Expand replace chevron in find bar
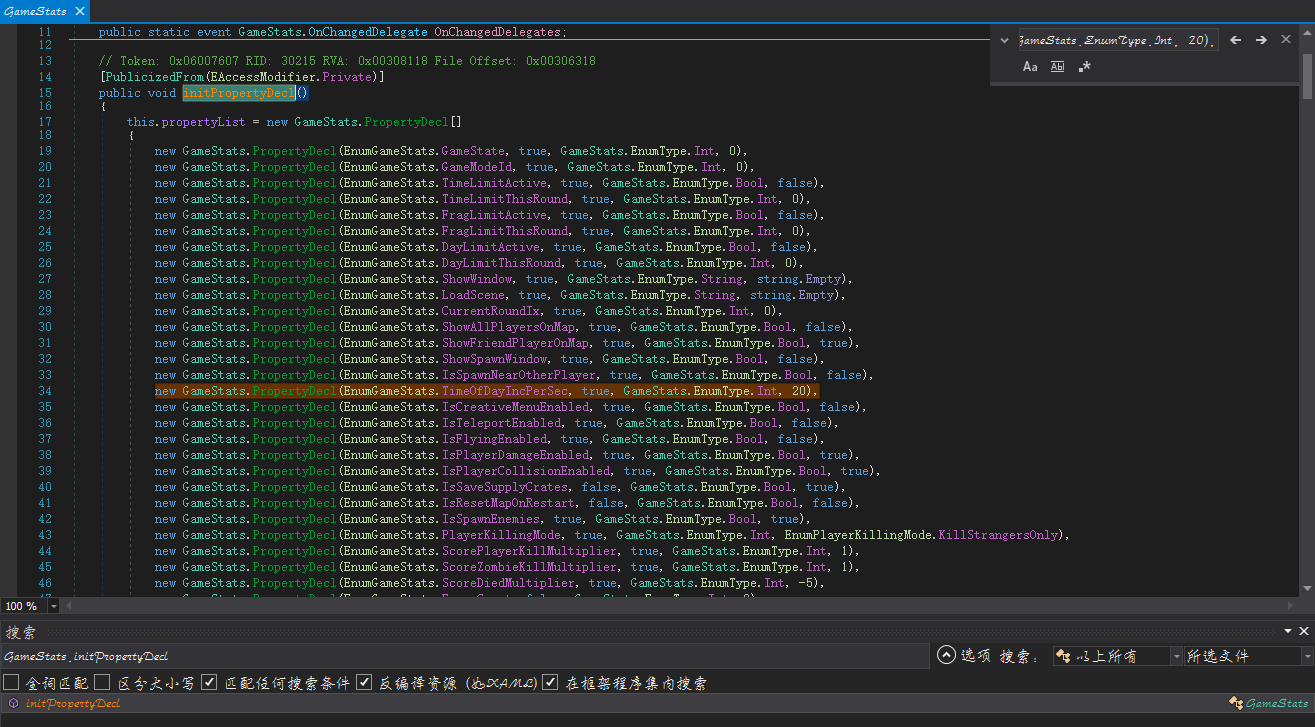The height and width of the screenshot is (727, 1315). (x=1004, y=41)
